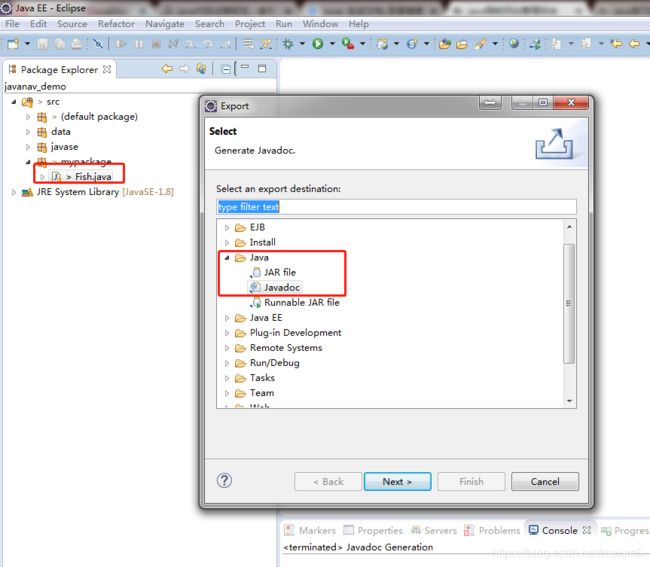Expand the javase package node
Image resolution: width=650 pixels, height=567 pixels.
[x=28, y=147]
